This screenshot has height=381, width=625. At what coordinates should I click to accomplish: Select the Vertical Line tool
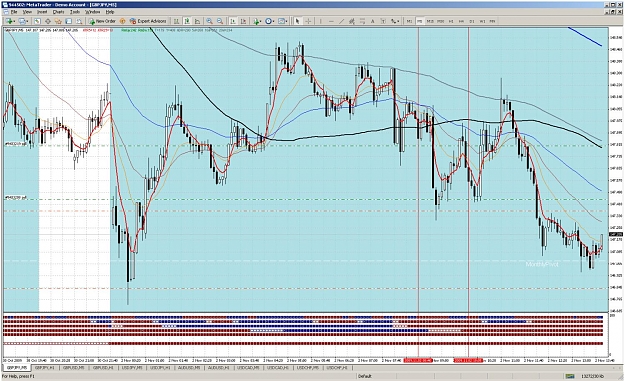[320, 21]
